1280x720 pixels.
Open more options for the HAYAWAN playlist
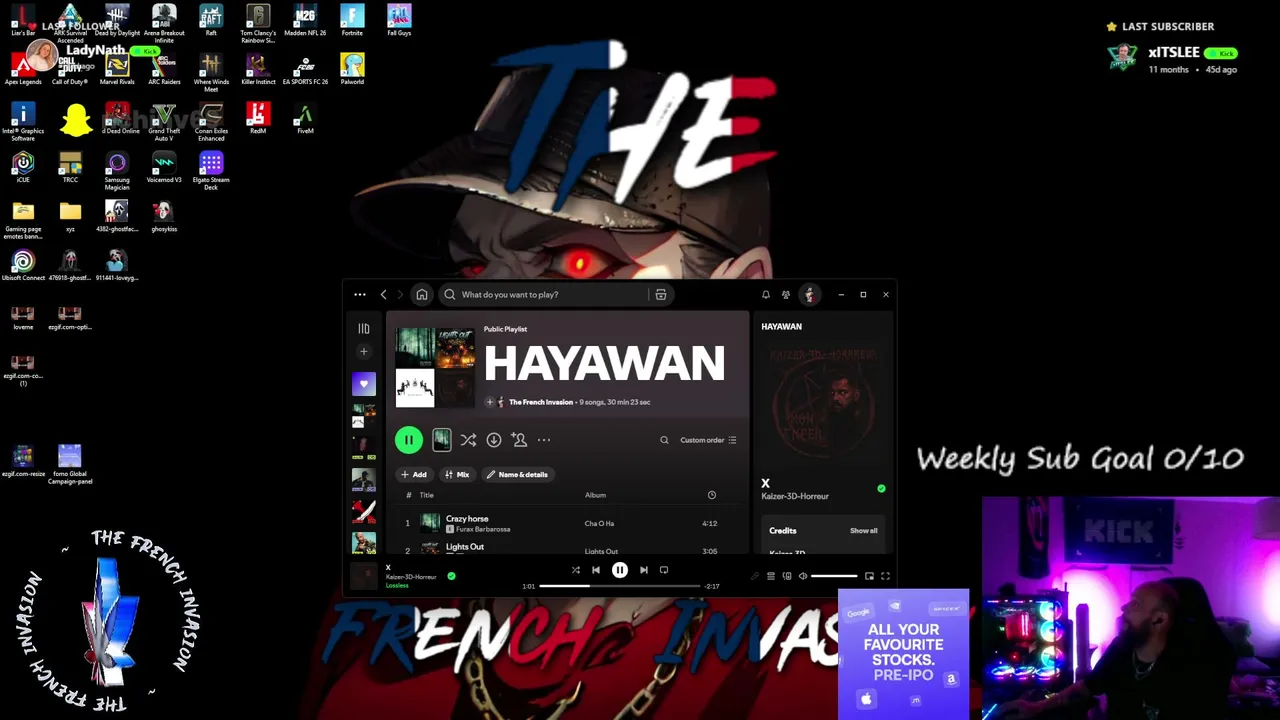[544, 440]
